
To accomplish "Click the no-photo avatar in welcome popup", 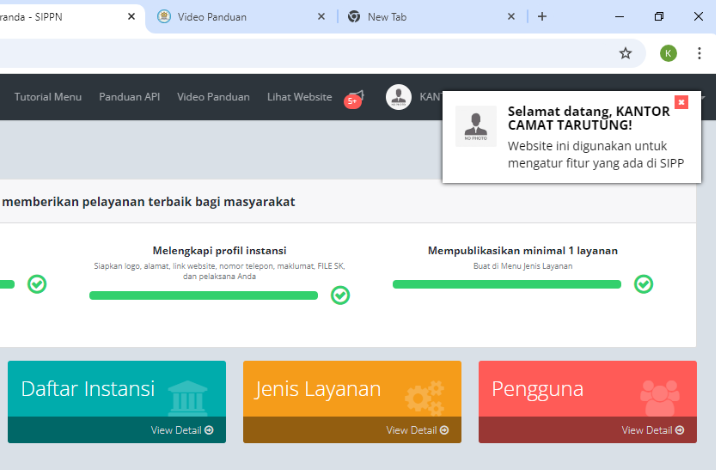I will (475, 127).
